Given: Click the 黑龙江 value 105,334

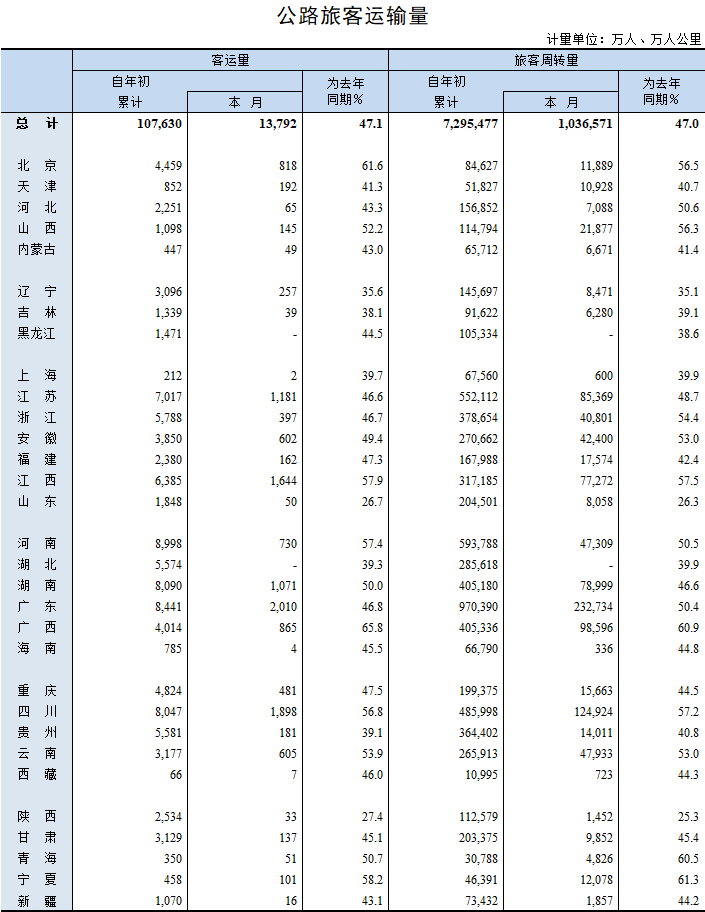Looking at the screenshot, I should (x=478, y=334).
